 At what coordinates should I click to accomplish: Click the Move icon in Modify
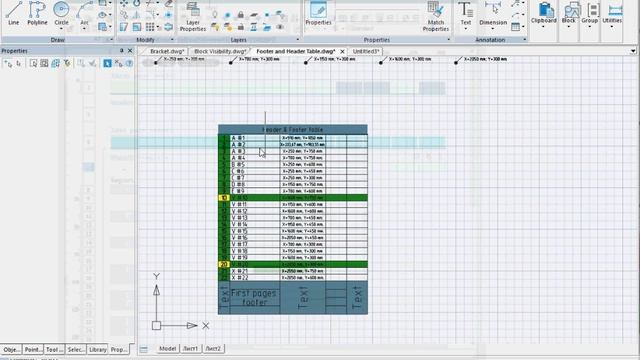click(124, 4)
